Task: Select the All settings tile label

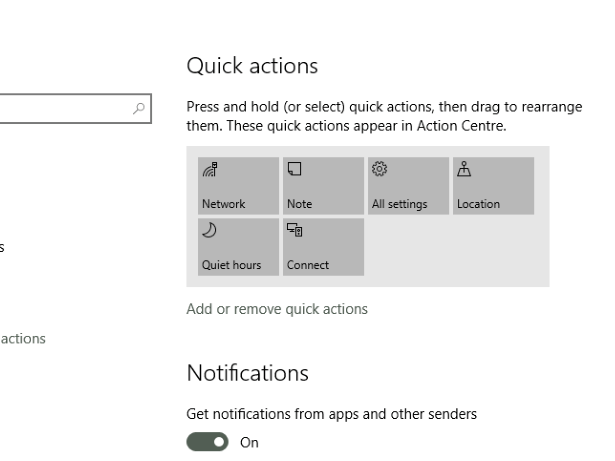Action: pyautogui.click(x=399, y=204)
